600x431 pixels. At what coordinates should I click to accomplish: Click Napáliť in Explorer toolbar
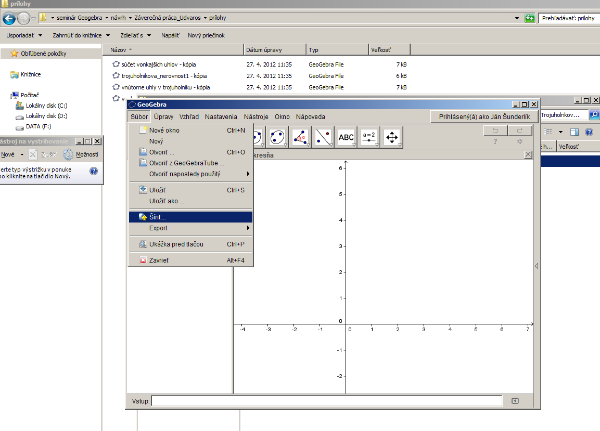point(170,35)
